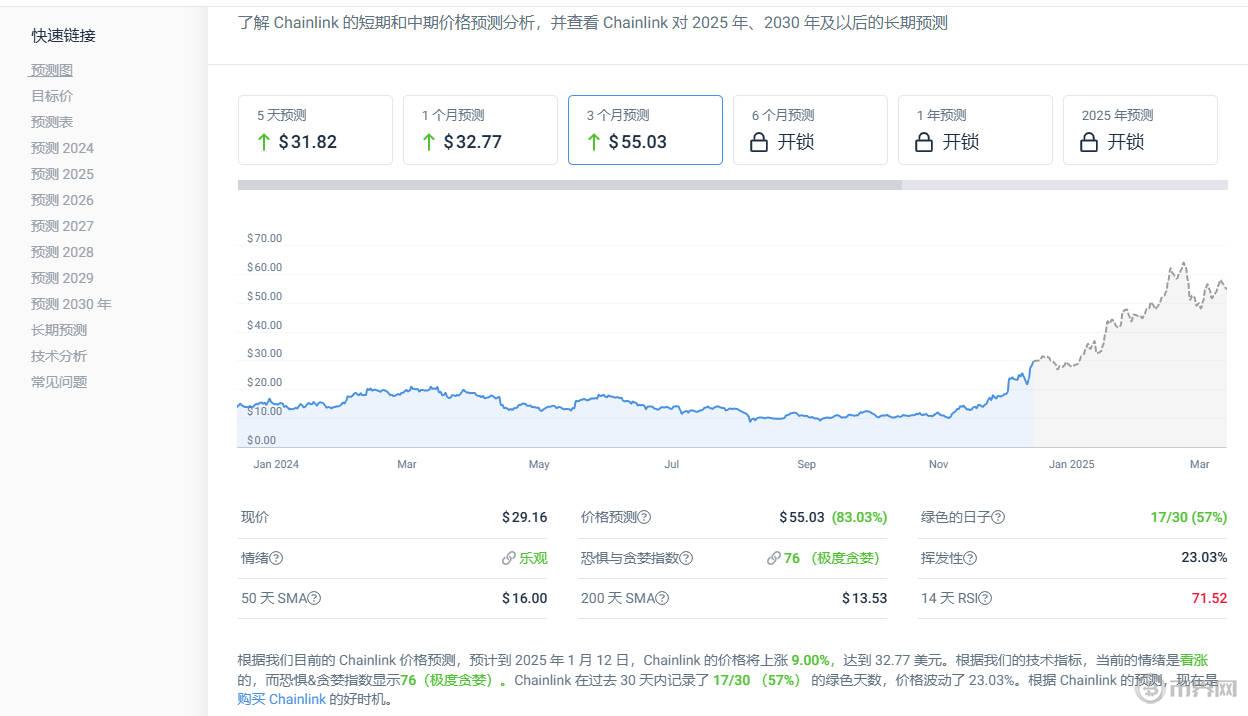
Task: Click the 23.03% volatility value
Action: [1204, 557]
